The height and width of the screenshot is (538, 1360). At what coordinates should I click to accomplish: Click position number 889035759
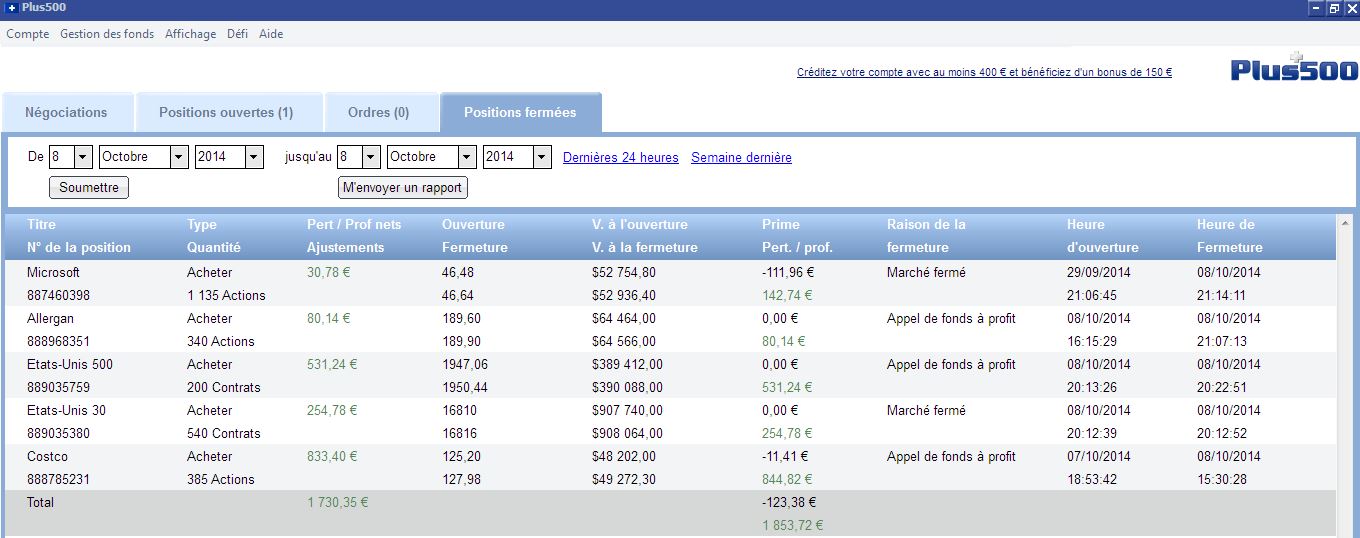[58, 387]
